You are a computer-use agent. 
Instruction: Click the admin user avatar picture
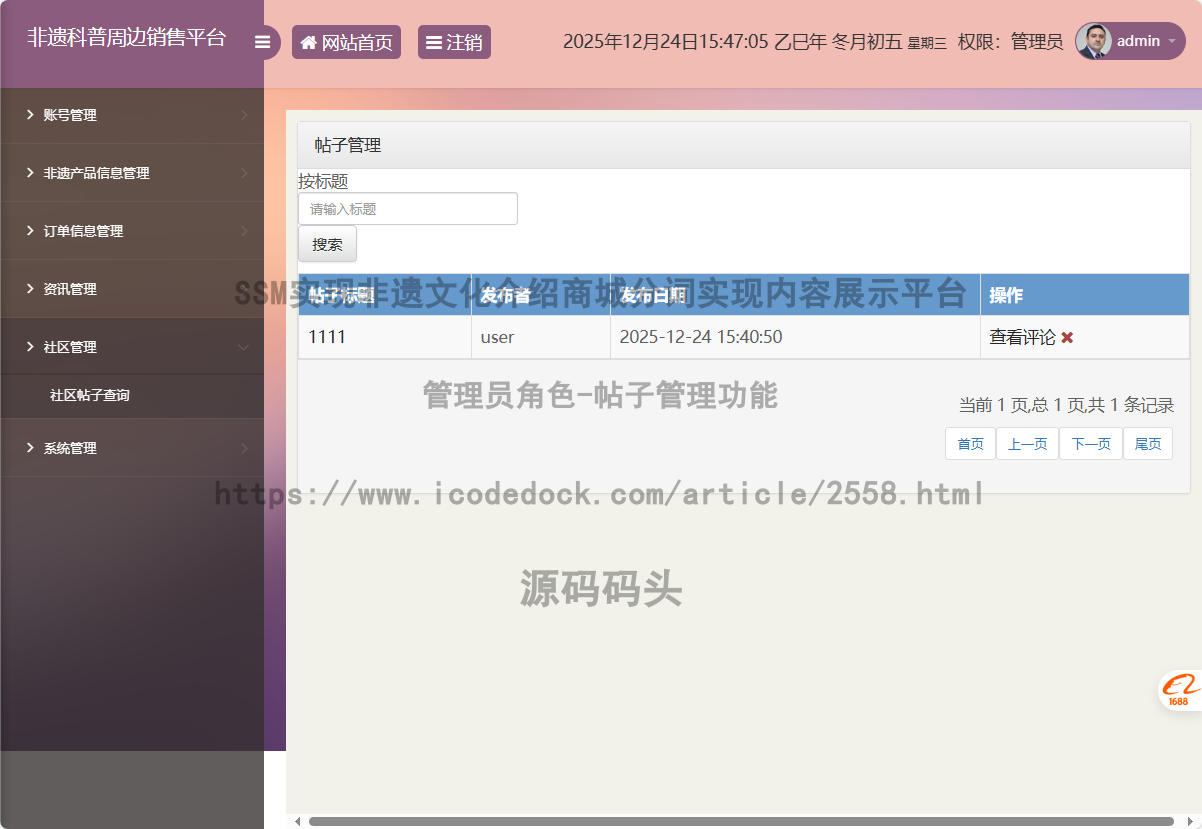pos(1093,41)
